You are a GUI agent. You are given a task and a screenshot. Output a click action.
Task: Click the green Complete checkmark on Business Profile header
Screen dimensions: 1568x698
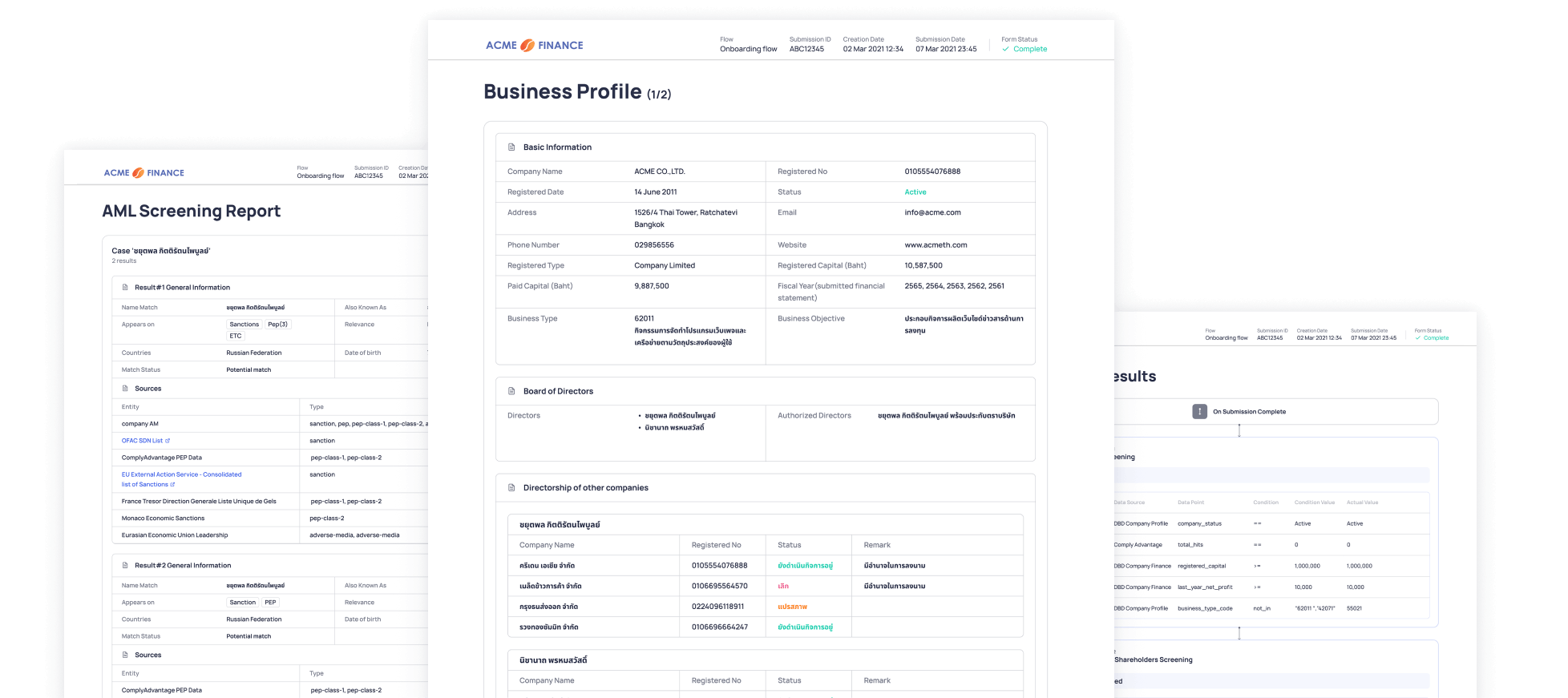point(1006,49)
